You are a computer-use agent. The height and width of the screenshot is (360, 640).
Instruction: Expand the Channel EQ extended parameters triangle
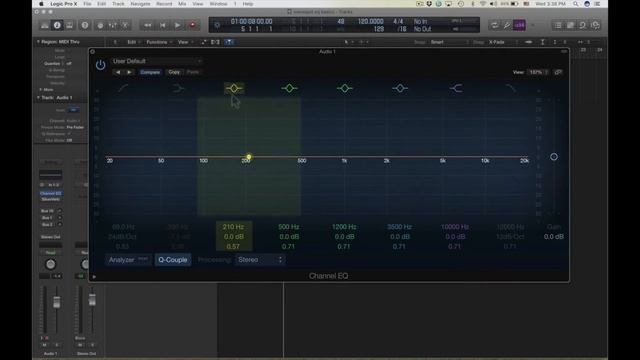click(94, 277)
